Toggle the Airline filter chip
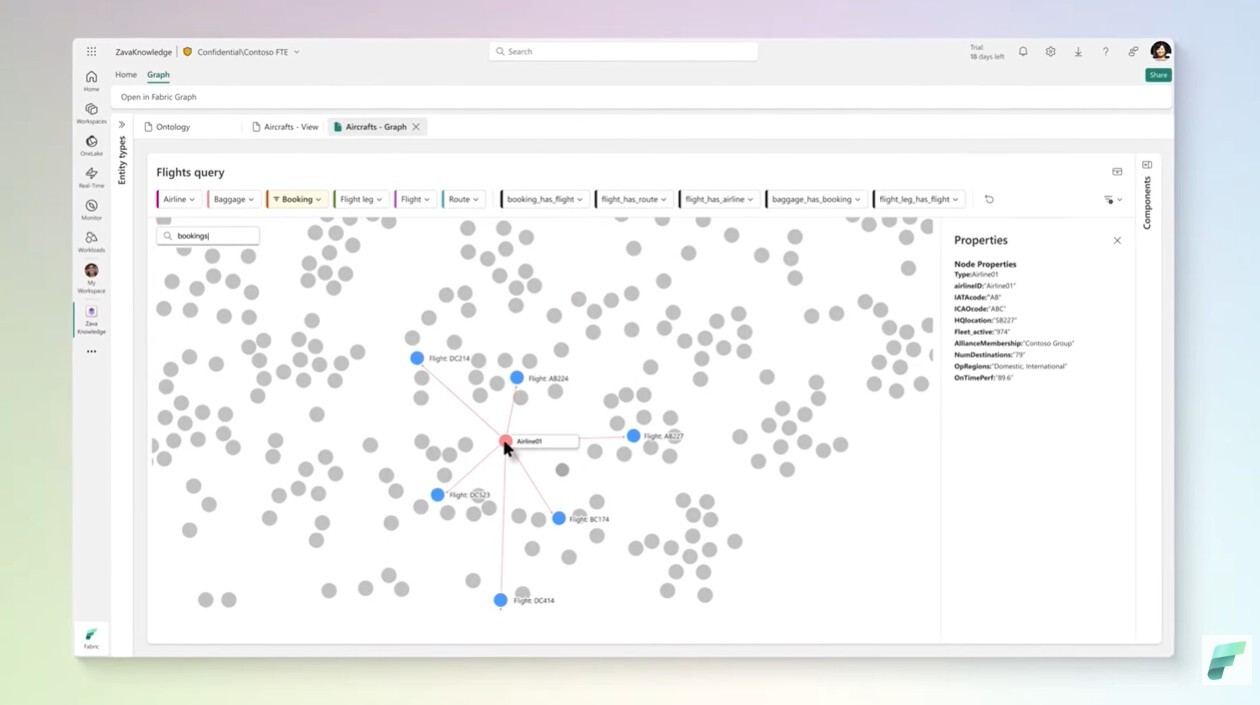 [x=177, y=199]
